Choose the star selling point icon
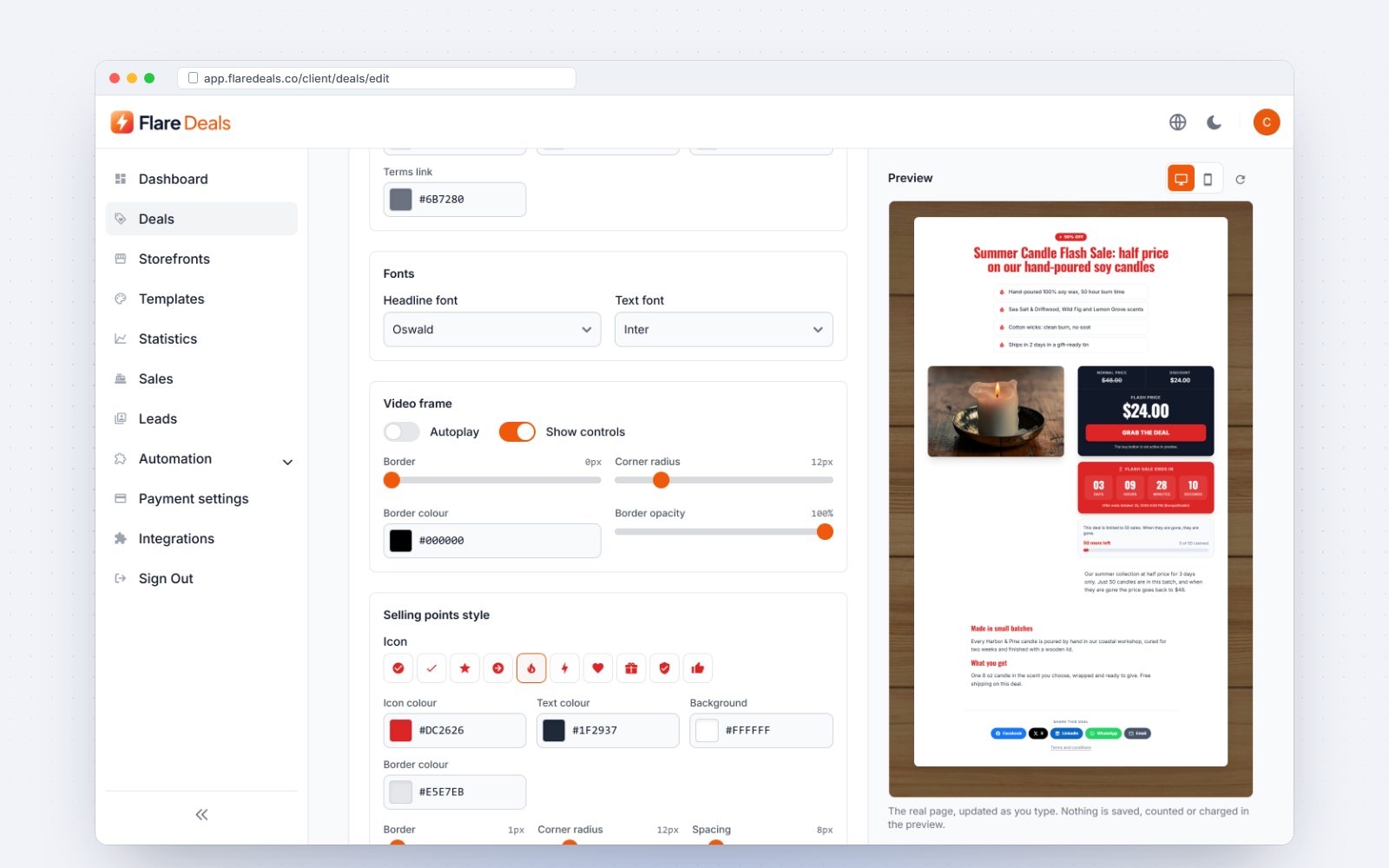 [464, 668]
